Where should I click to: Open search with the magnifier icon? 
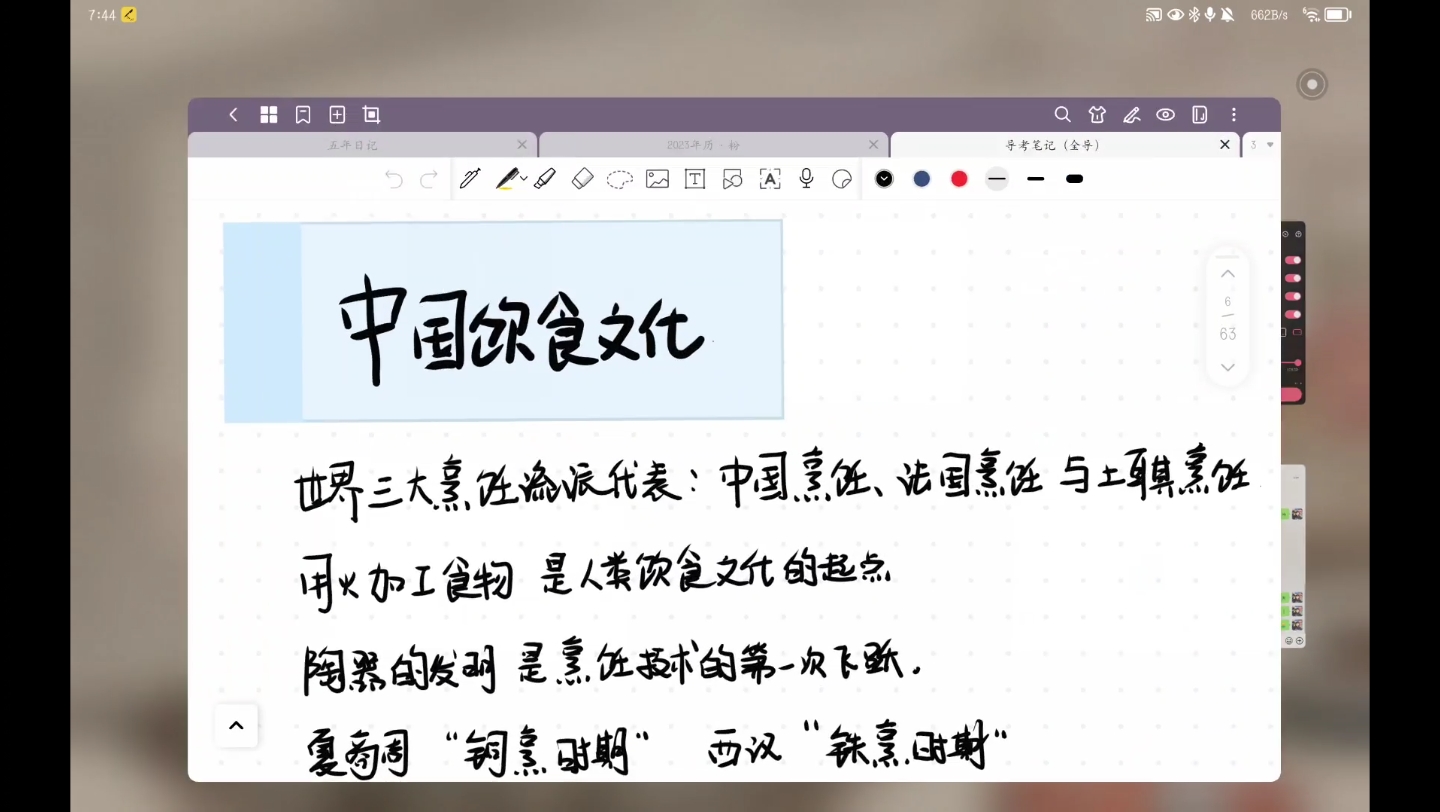(x=1063, y=115)
